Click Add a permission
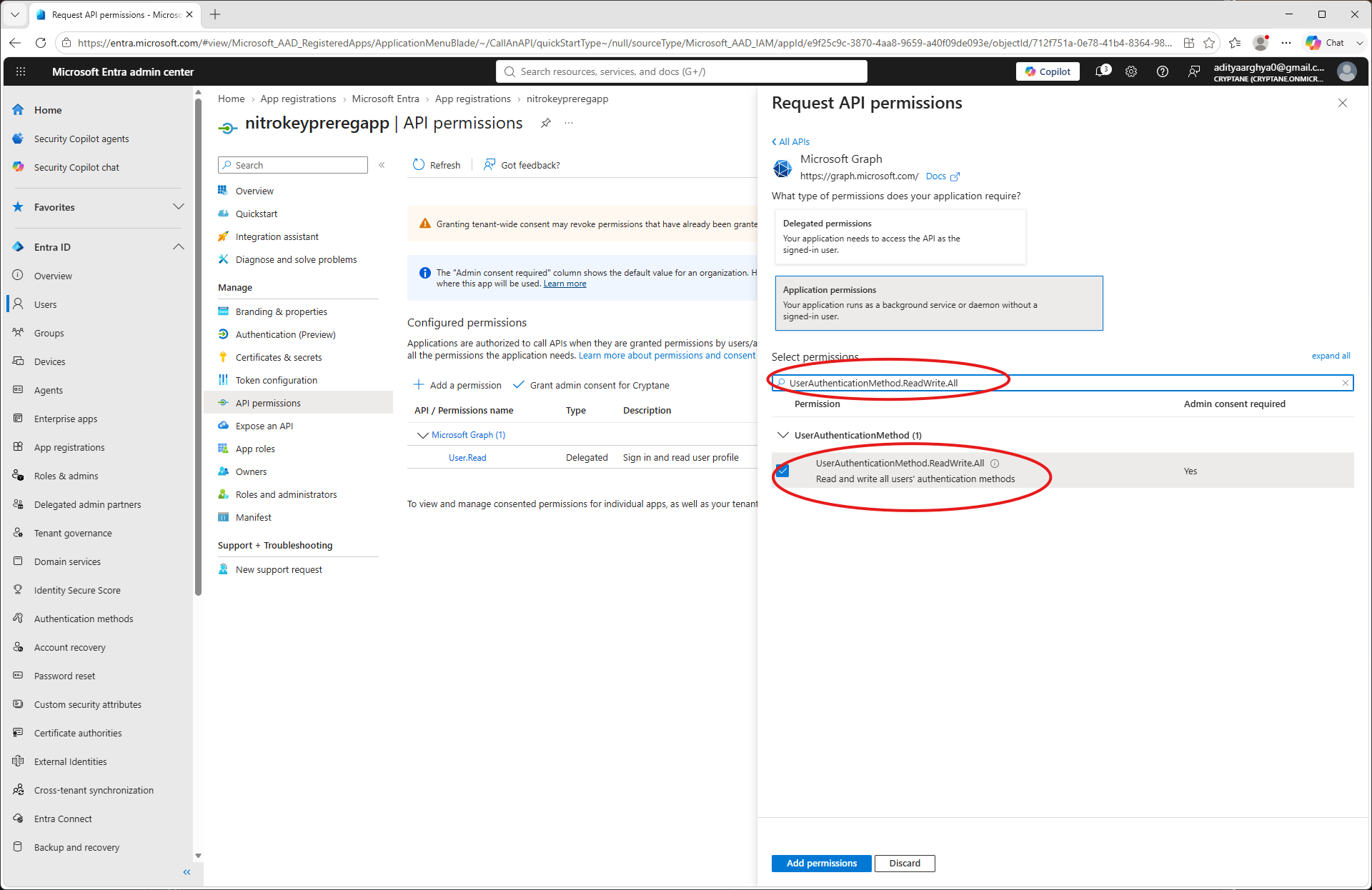 point(457,385)
